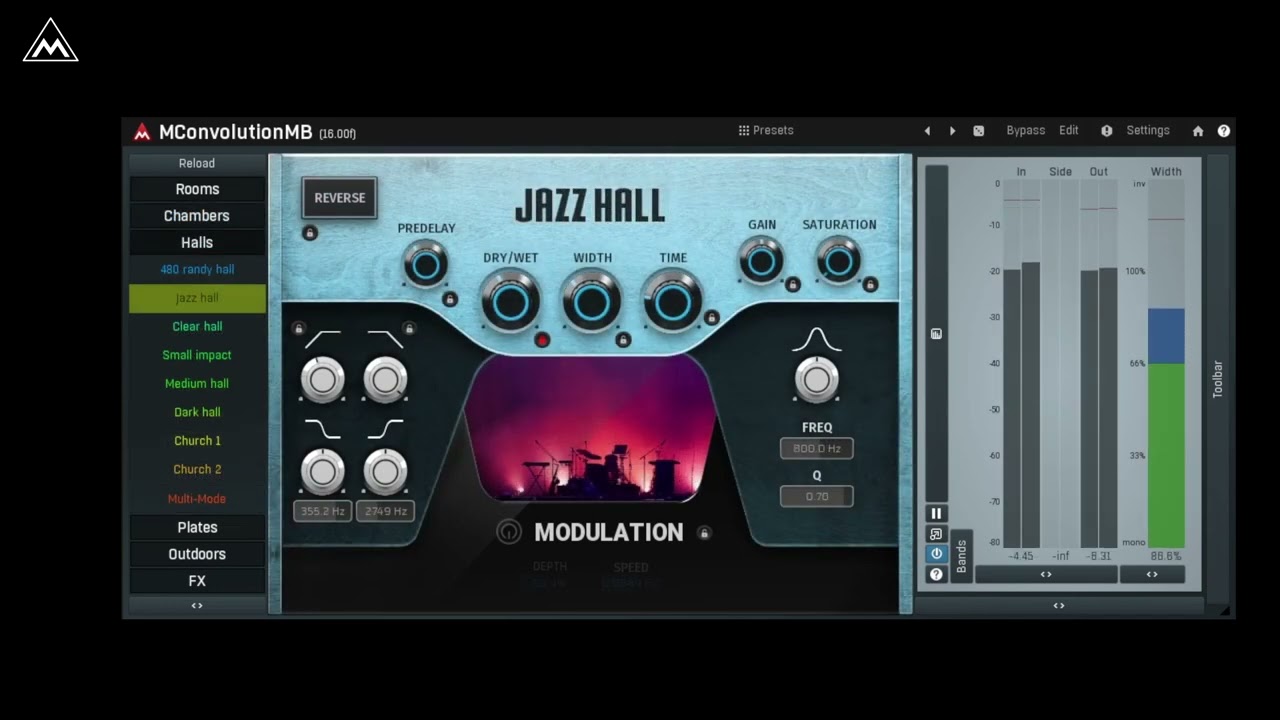The height and width of the screenshot is (720, 1280).
Task: Select the Small impact preset
Action: click(197, 356)
